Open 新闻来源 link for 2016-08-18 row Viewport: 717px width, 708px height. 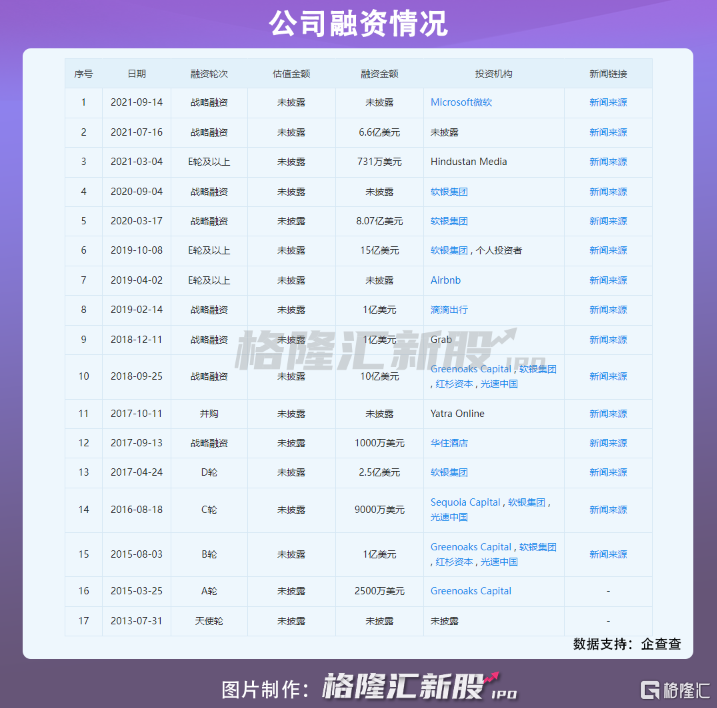pos(608,510)
